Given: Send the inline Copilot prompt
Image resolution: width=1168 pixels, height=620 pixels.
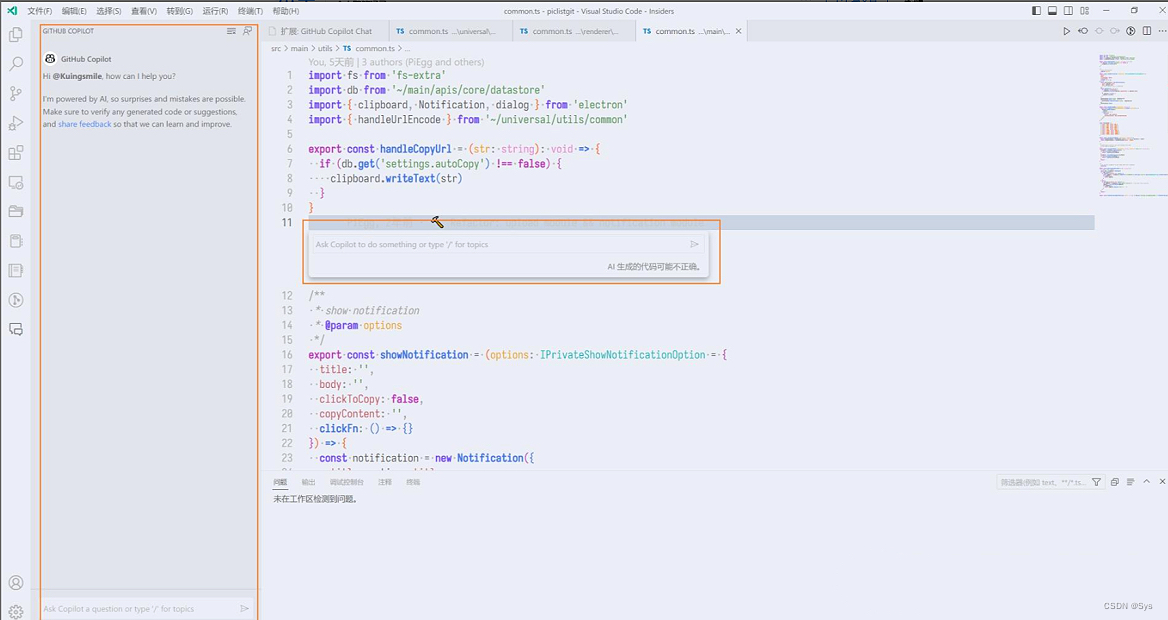Looking at the screenshot, I should (694, 244).
